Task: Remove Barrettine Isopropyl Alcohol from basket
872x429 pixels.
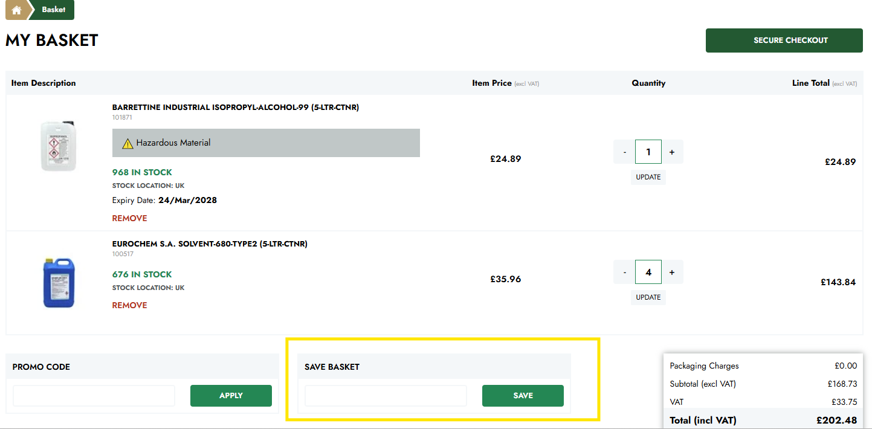Action: click(130, 218)
